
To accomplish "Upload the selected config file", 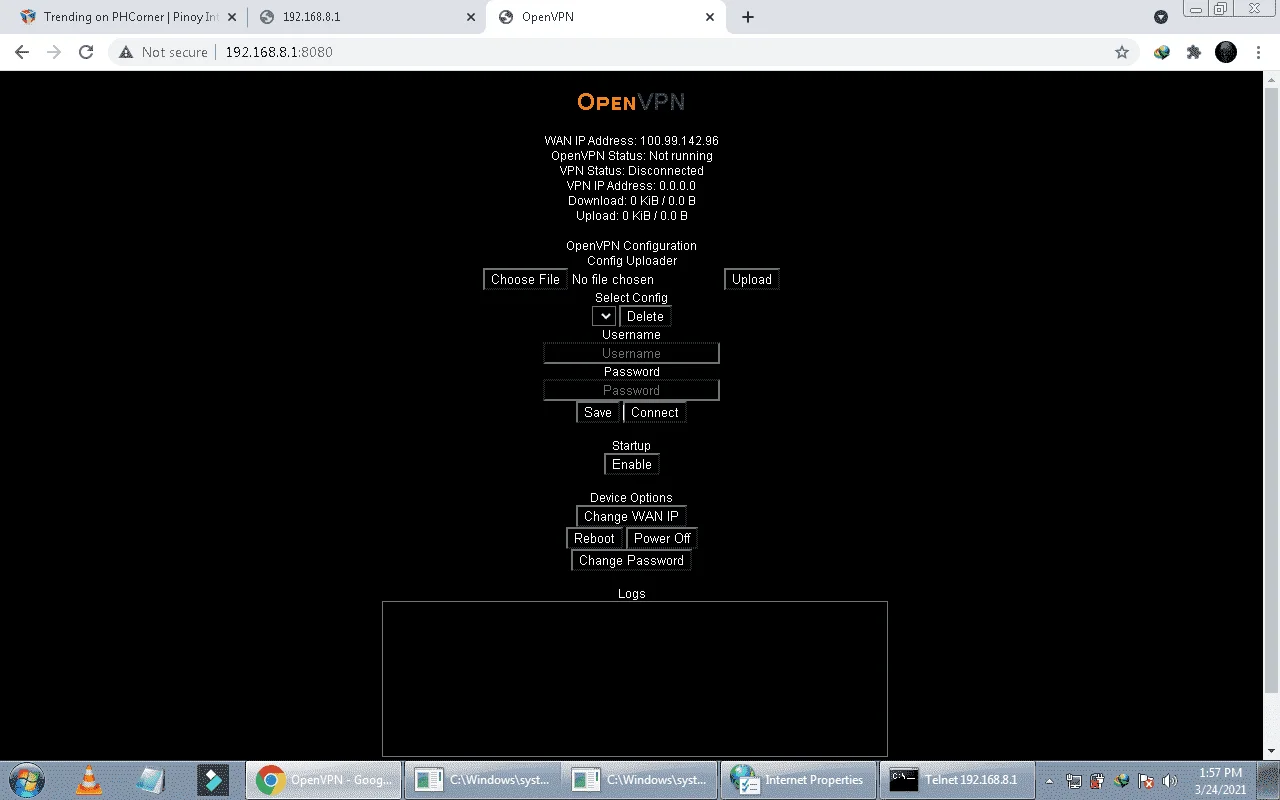I will (751, 280).
